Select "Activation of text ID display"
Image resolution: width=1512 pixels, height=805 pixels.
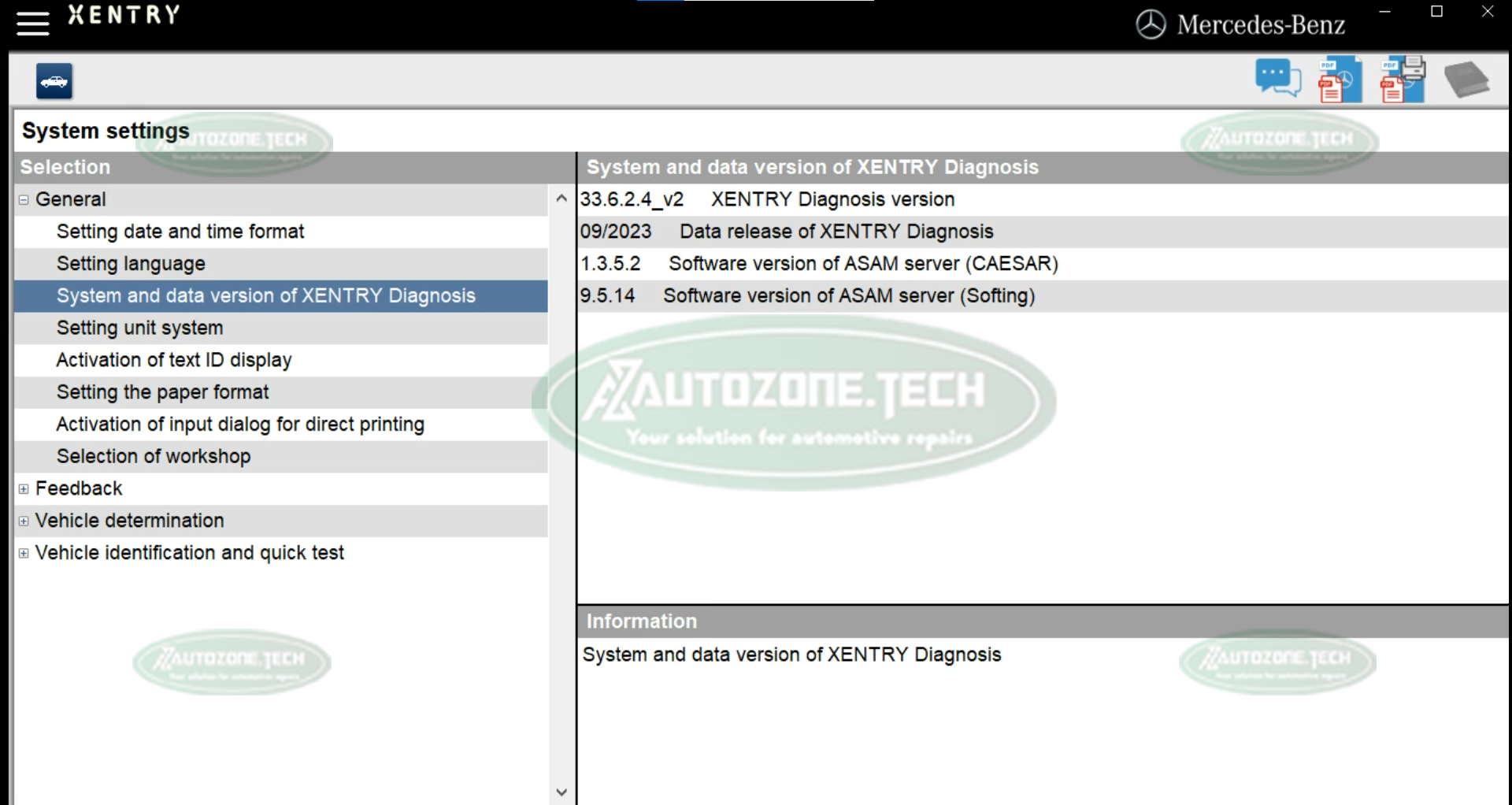pos(173,360)
